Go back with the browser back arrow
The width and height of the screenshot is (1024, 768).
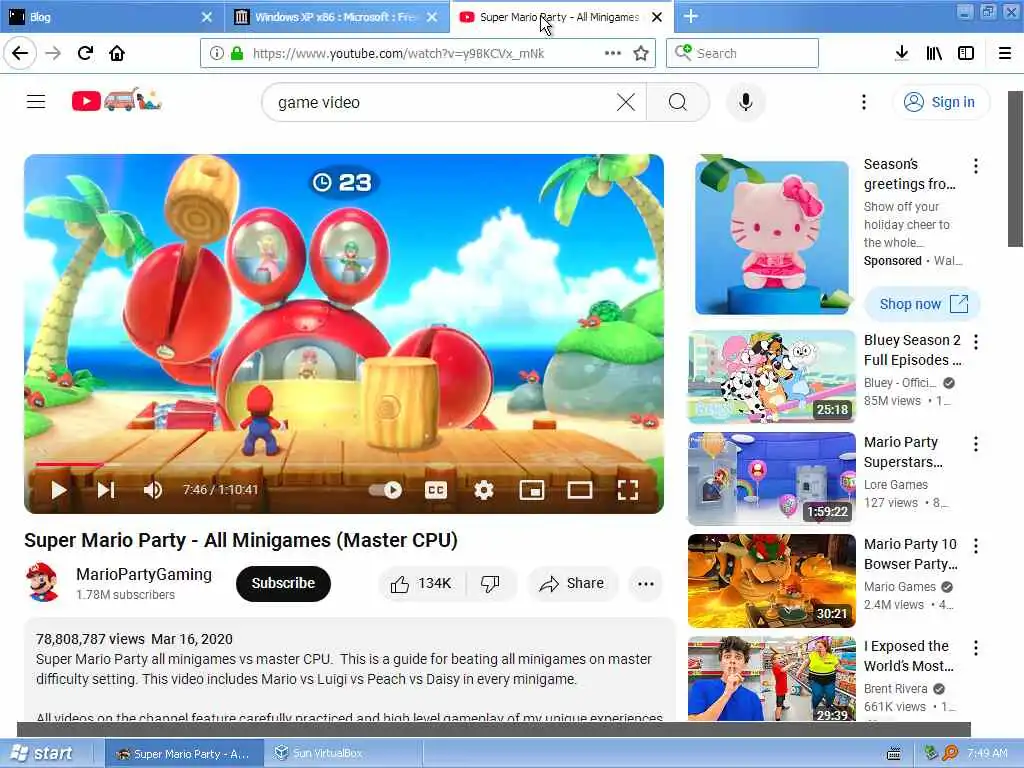(x=20, y=53)
